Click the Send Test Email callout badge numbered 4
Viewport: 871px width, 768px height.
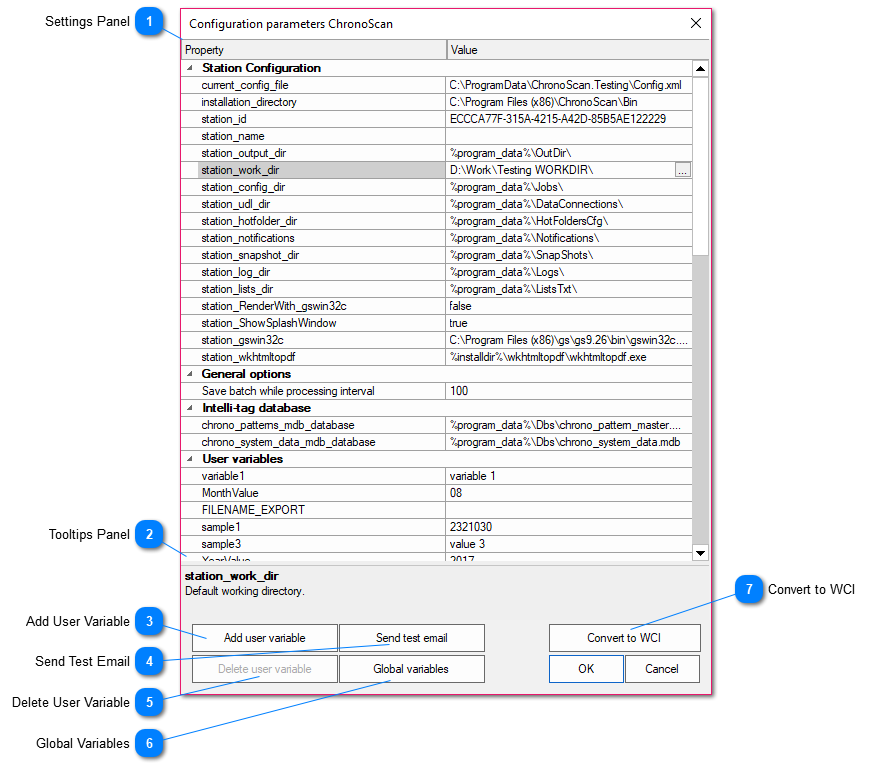149,662
